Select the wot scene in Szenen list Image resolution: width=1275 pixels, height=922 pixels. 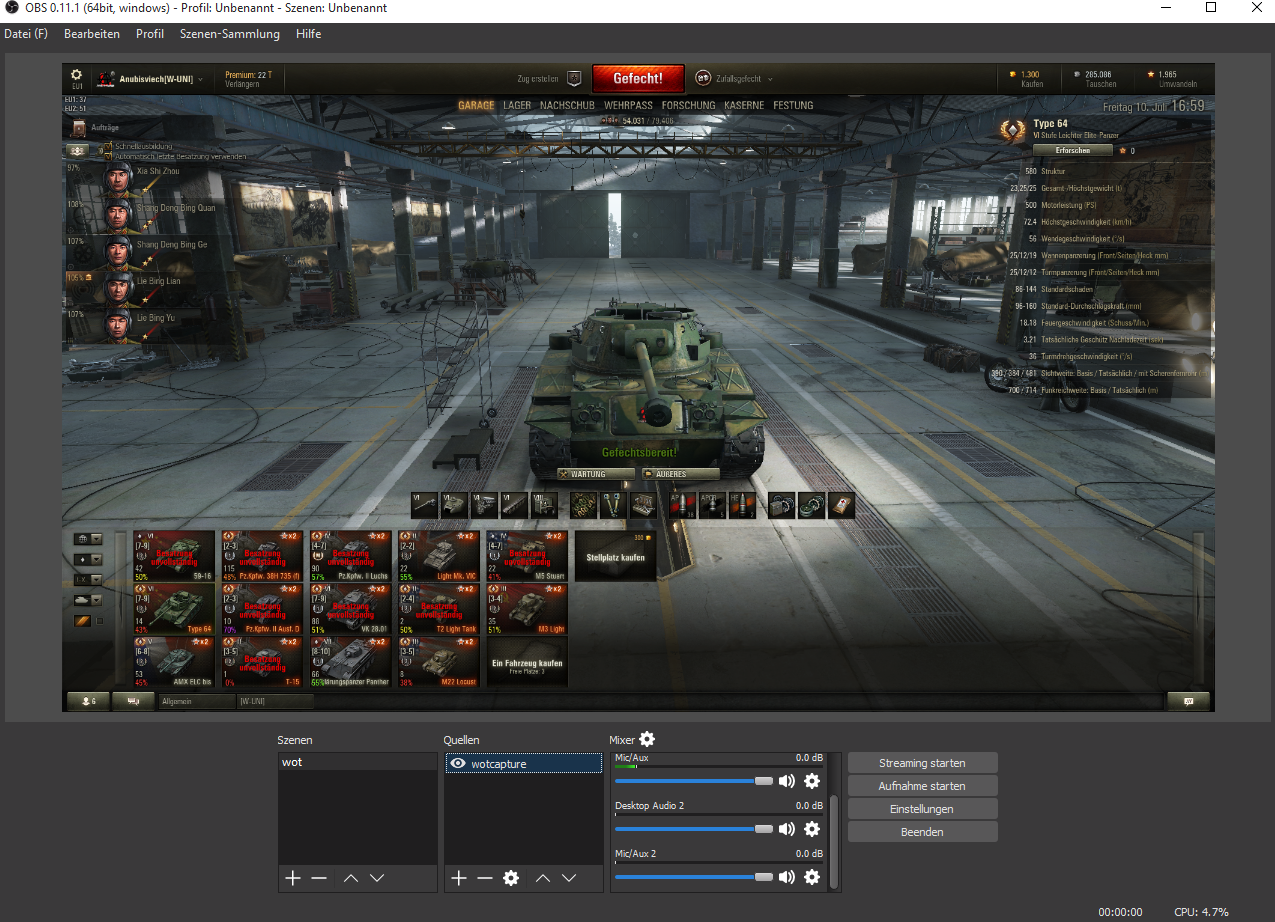358,762
